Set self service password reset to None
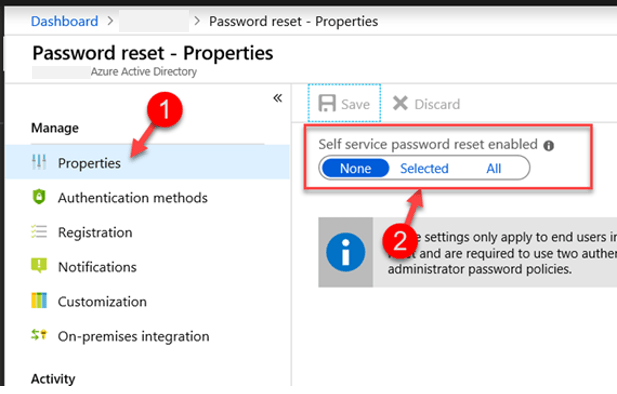This screenshot has width=617, height=394. [x=355, y=168]
